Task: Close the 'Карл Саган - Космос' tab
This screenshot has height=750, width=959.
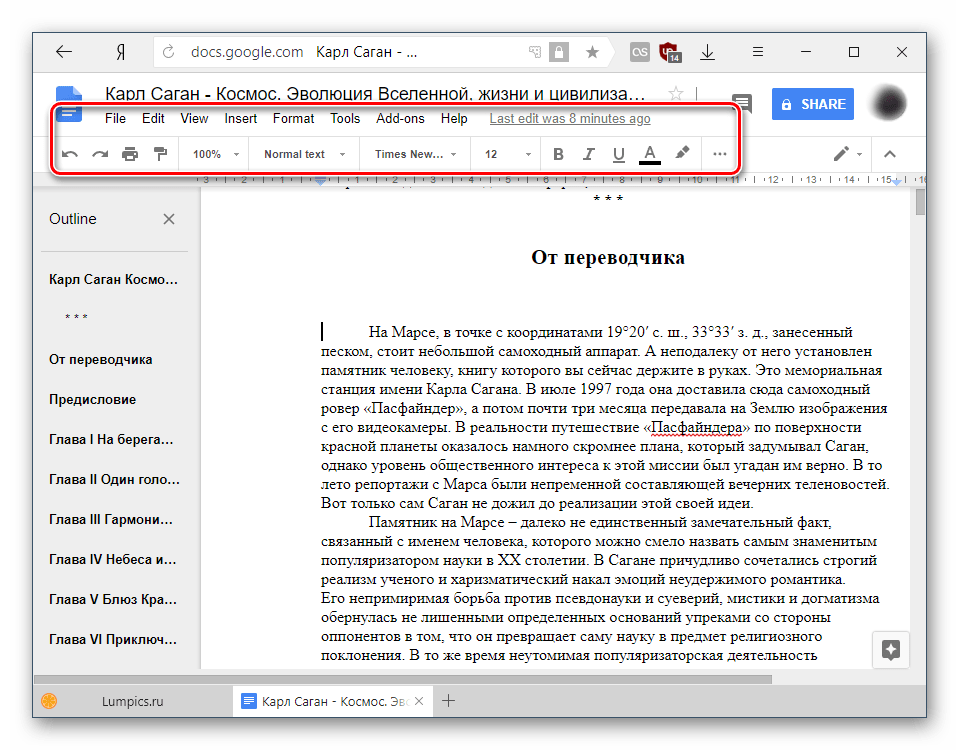Action: point(419,701)
